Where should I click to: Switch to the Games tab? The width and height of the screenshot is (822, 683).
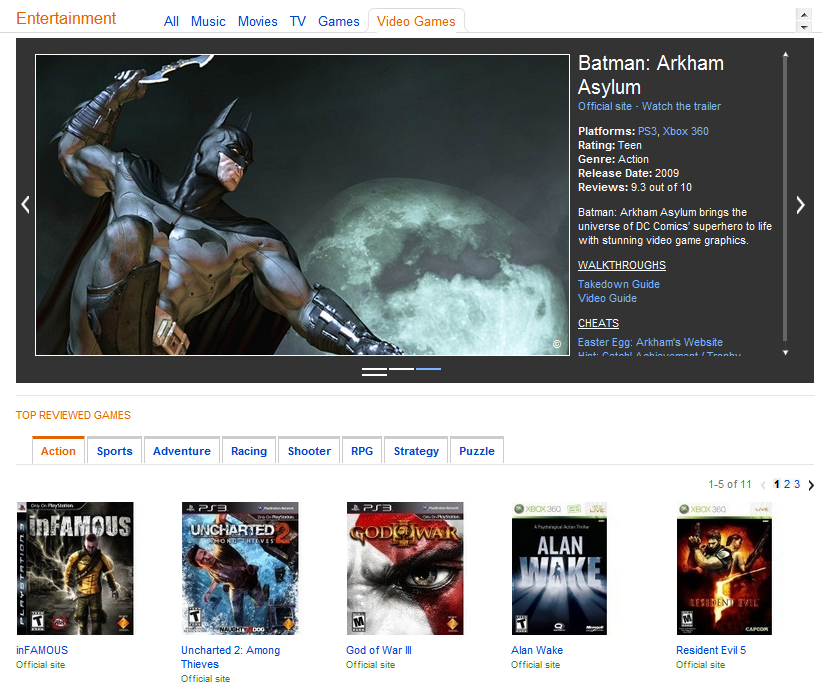point(339,21)
